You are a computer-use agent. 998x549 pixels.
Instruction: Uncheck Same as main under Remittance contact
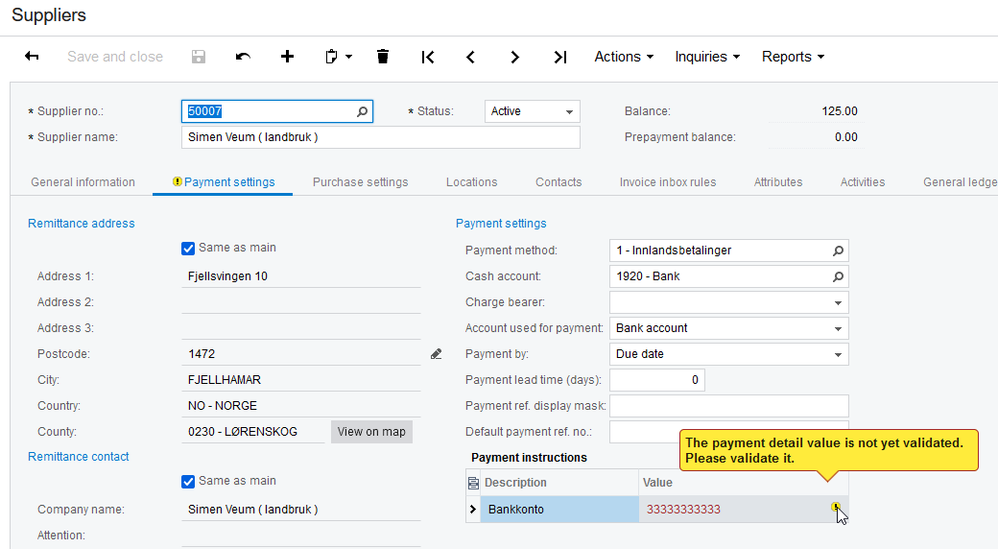coord(188,482)
